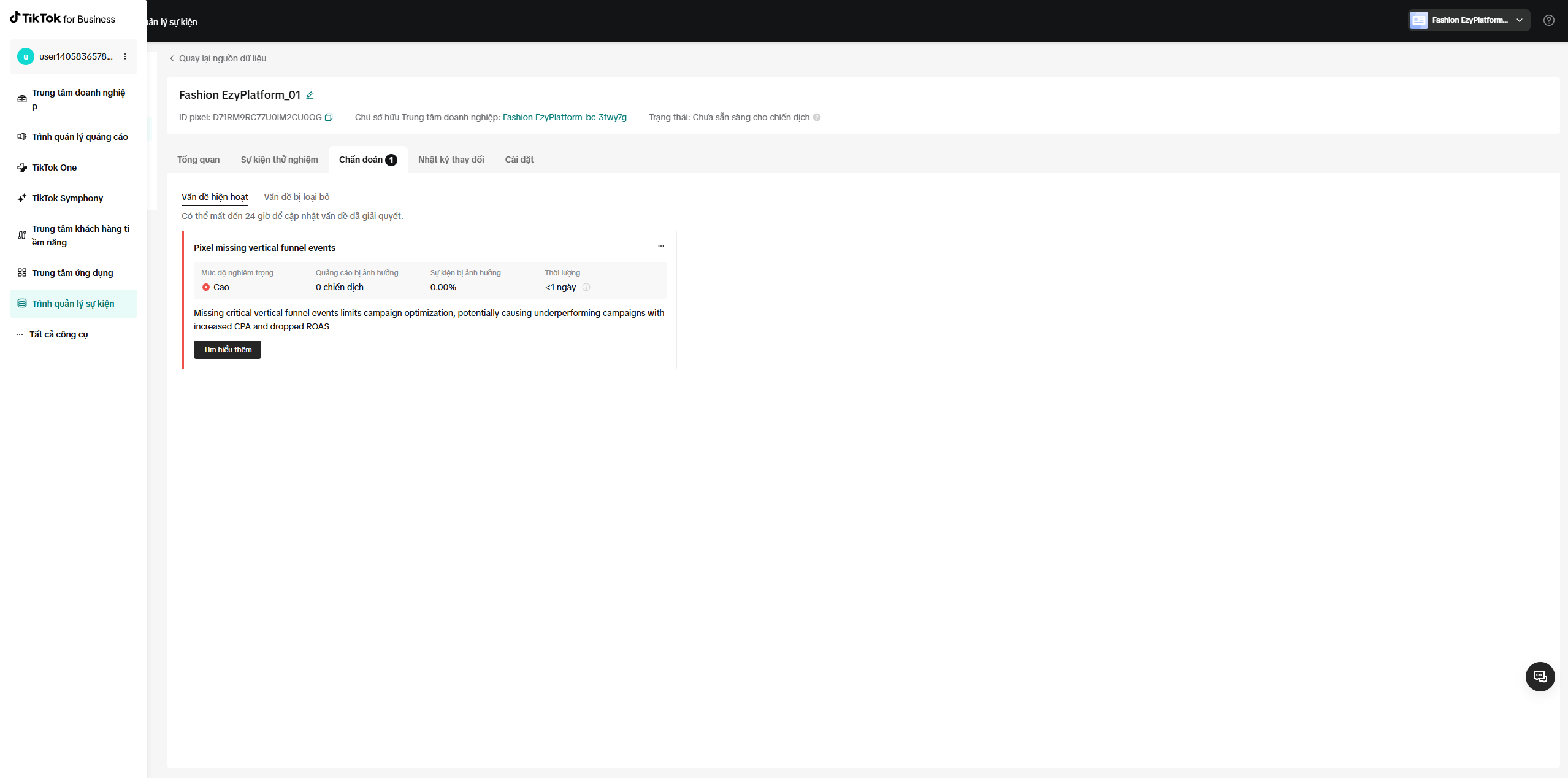Viewport: 1568px width, 778px height.
Task: Copy the pixel ID
Action: (329, 117)
